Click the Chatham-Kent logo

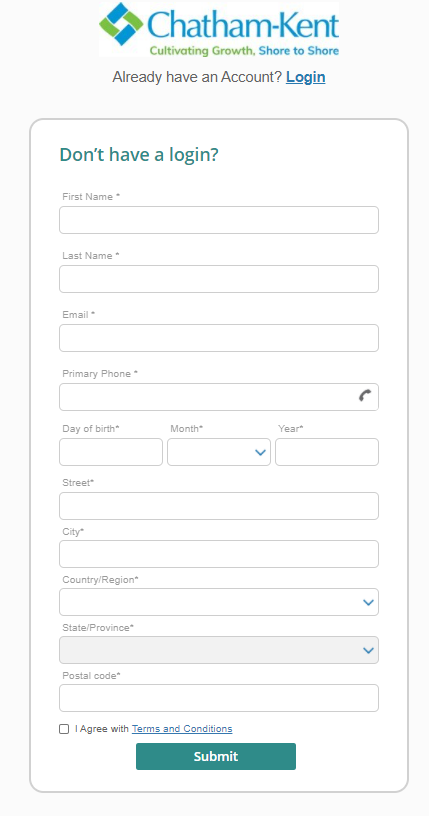pos(219,29)
